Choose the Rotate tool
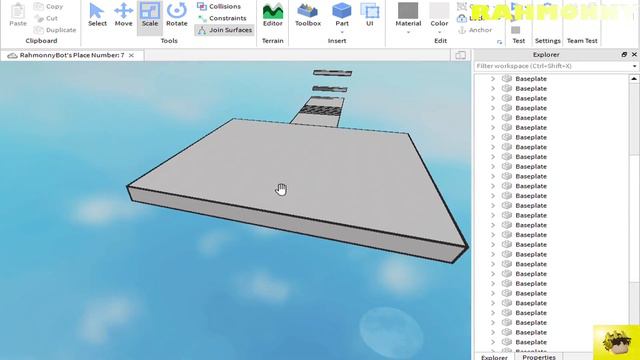 coord(177,15)
